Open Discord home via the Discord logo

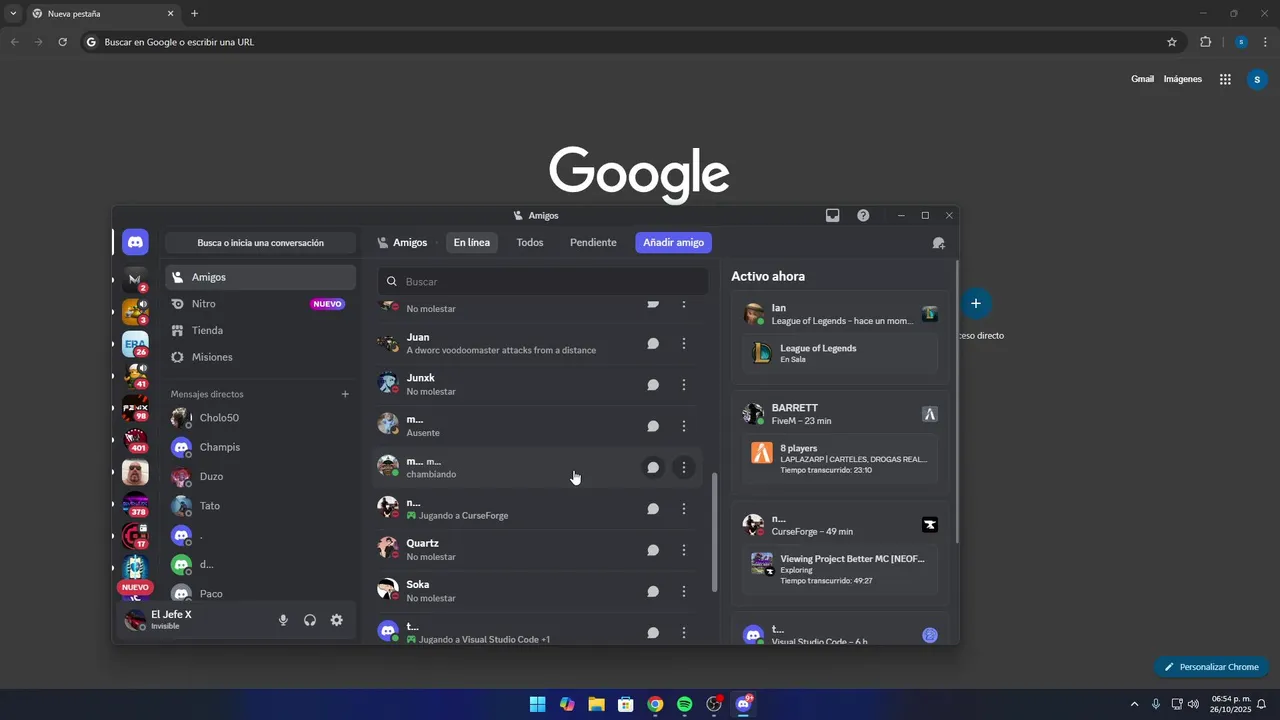[x=135, y=242]
